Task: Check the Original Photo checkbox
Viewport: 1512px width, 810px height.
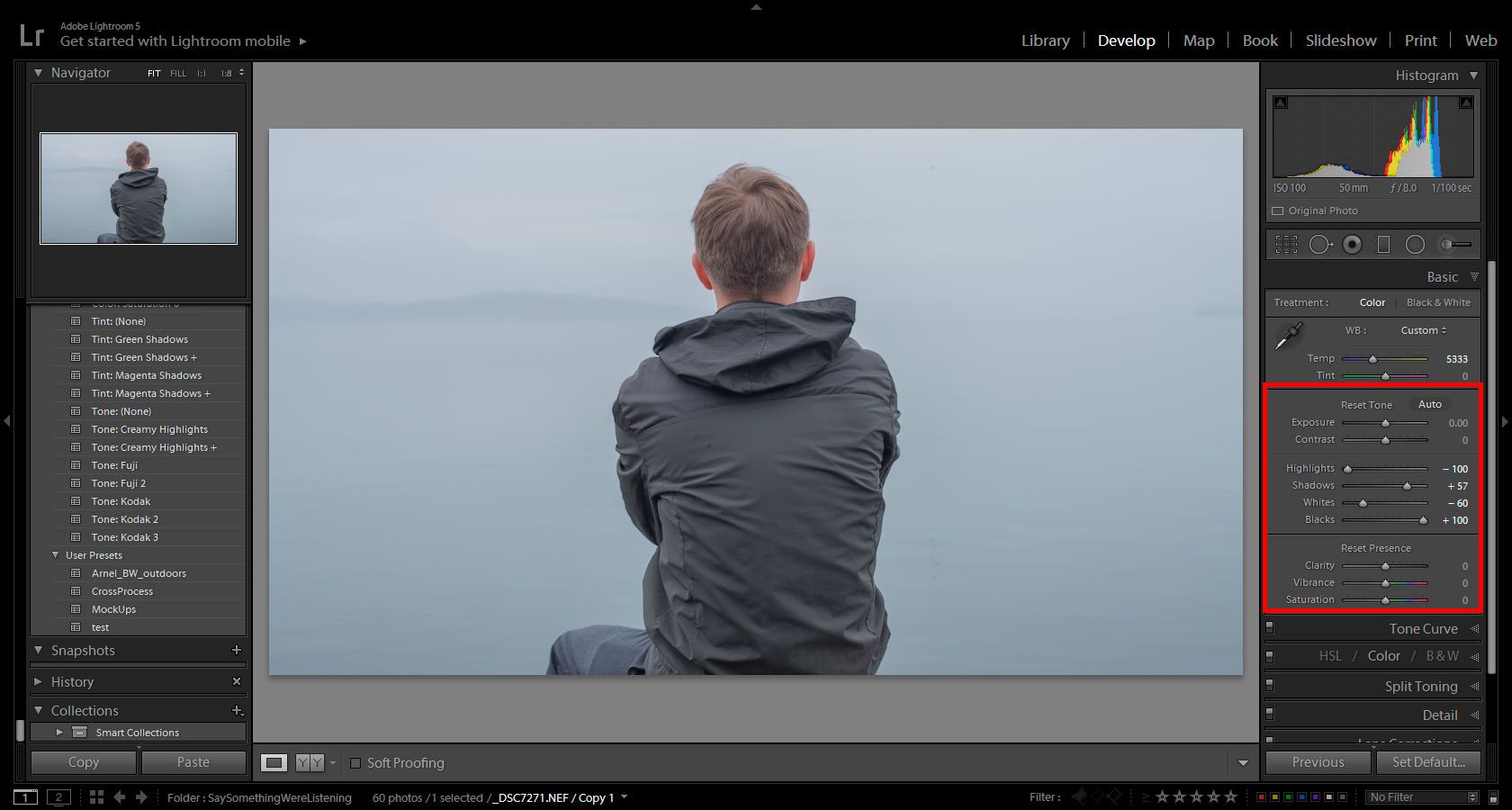Action: (x=1277, y=211)
